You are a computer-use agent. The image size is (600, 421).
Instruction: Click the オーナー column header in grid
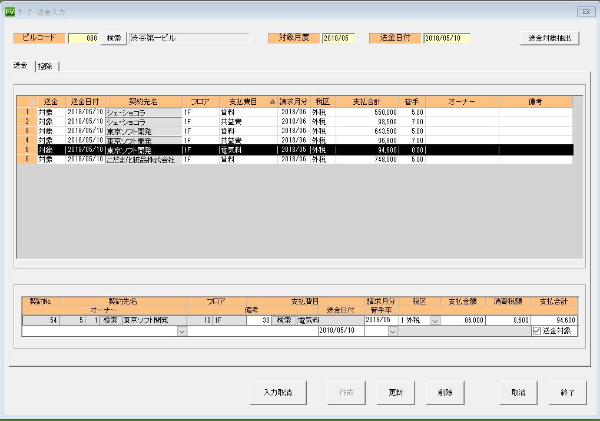pyautogui.click(x=462, y=102)
